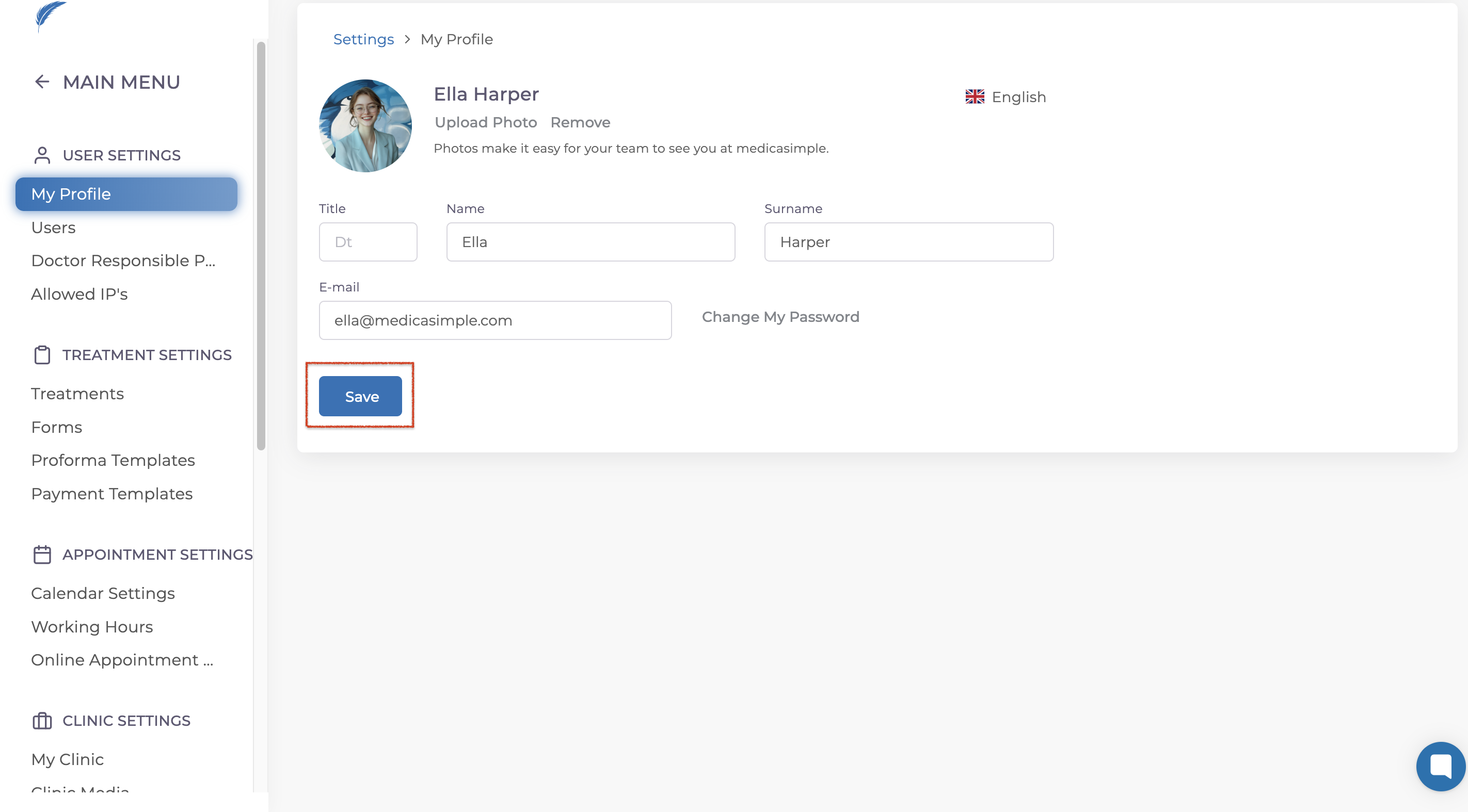The height and width of the screenshot is (812, 1468).
Task: Click the Ella Harper profile photo
Action: click(365, 126)
